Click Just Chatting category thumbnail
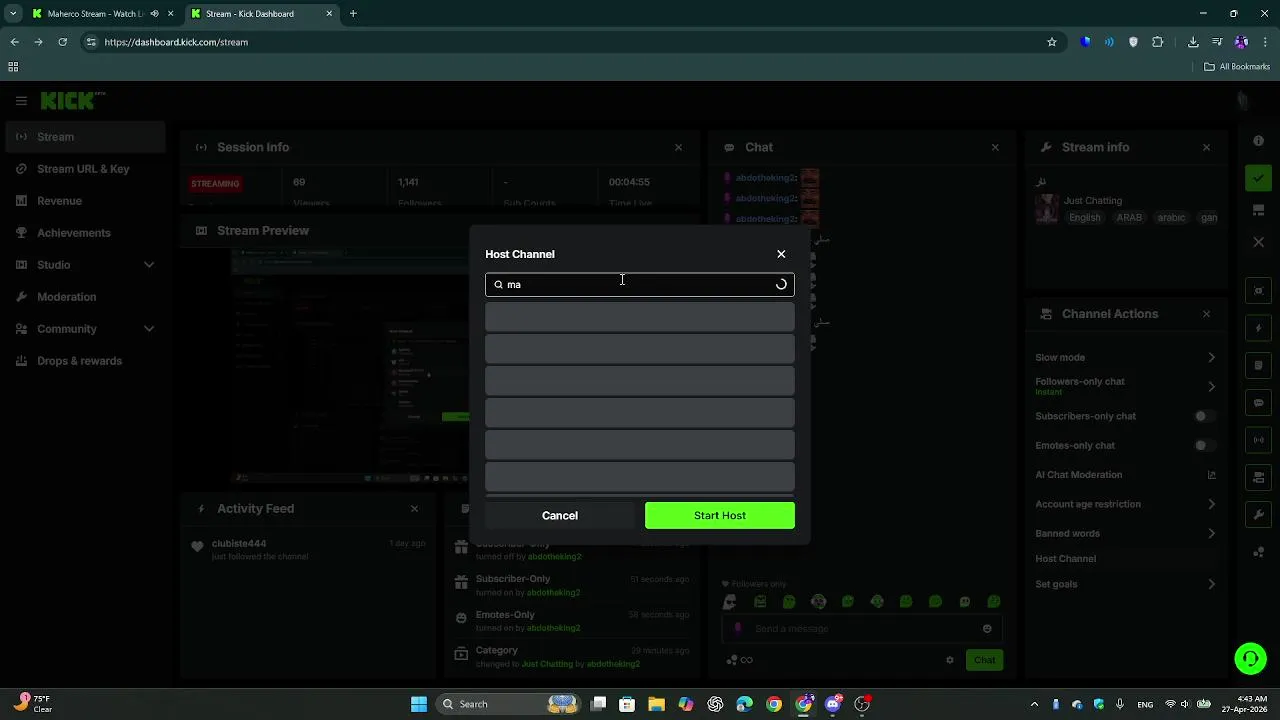The image size is (1280, 720). click(x=1047, y=208)
